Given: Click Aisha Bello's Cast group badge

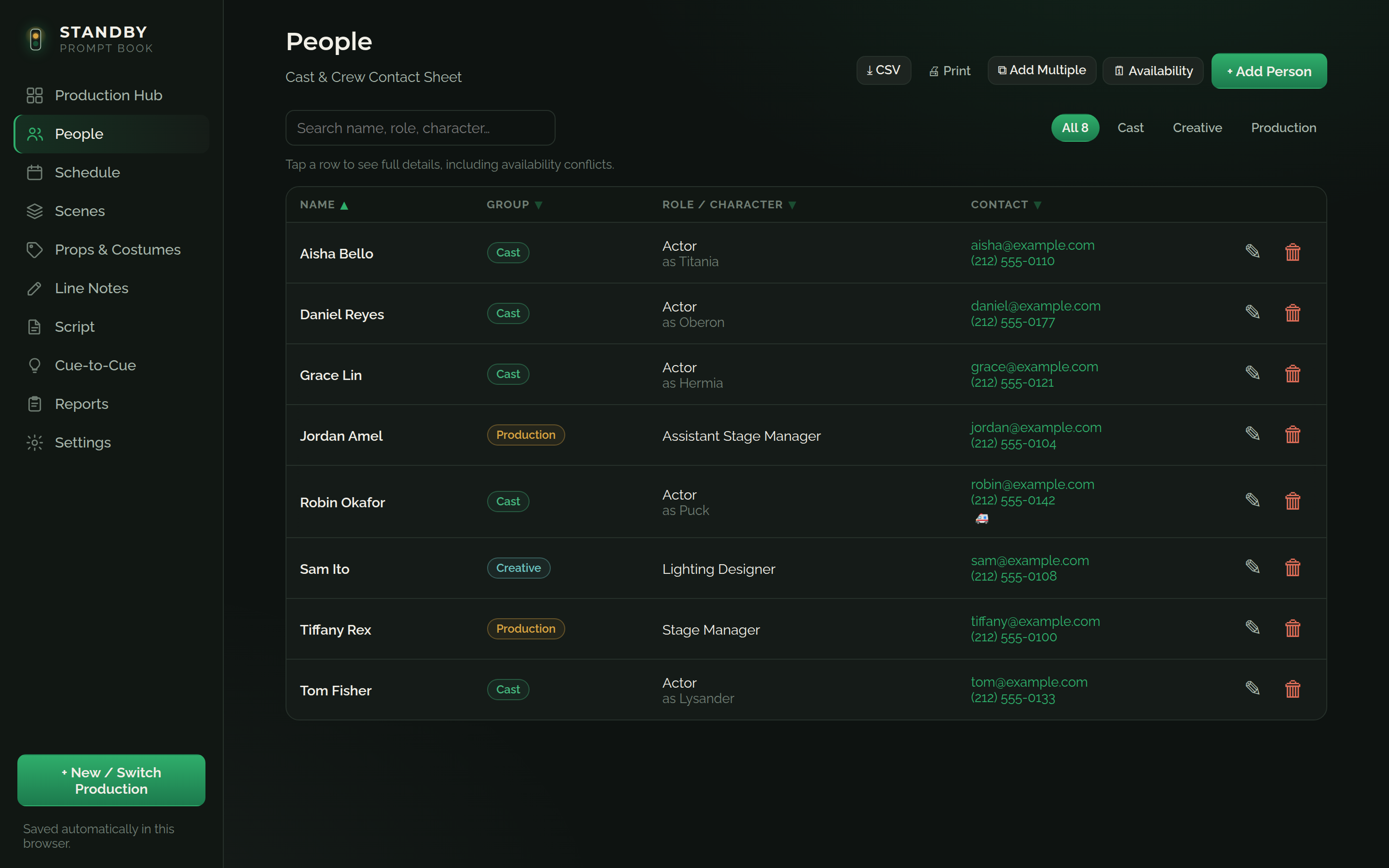Looking at the screenshot, I should tap(508, 253).
